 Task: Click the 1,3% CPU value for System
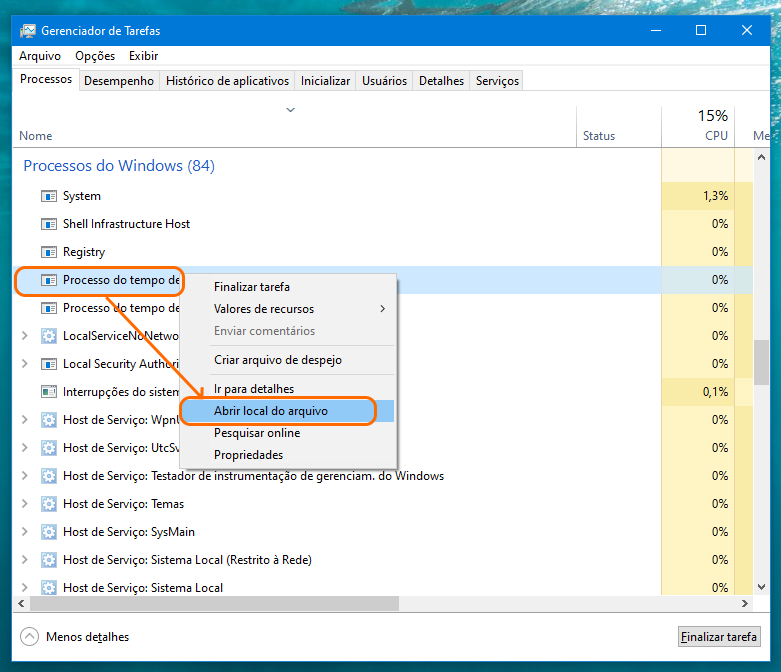click(x=715, y=196)
